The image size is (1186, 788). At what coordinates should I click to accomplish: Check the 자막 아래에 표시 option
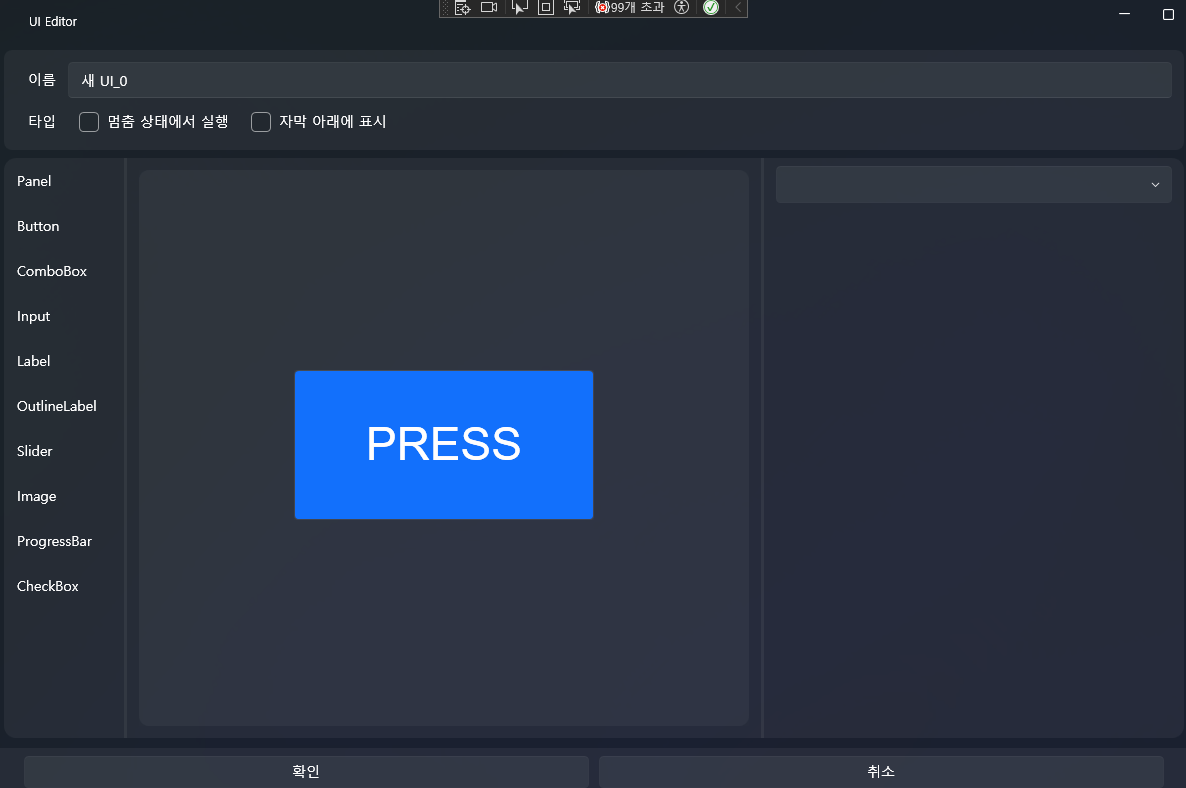point(260,121)
